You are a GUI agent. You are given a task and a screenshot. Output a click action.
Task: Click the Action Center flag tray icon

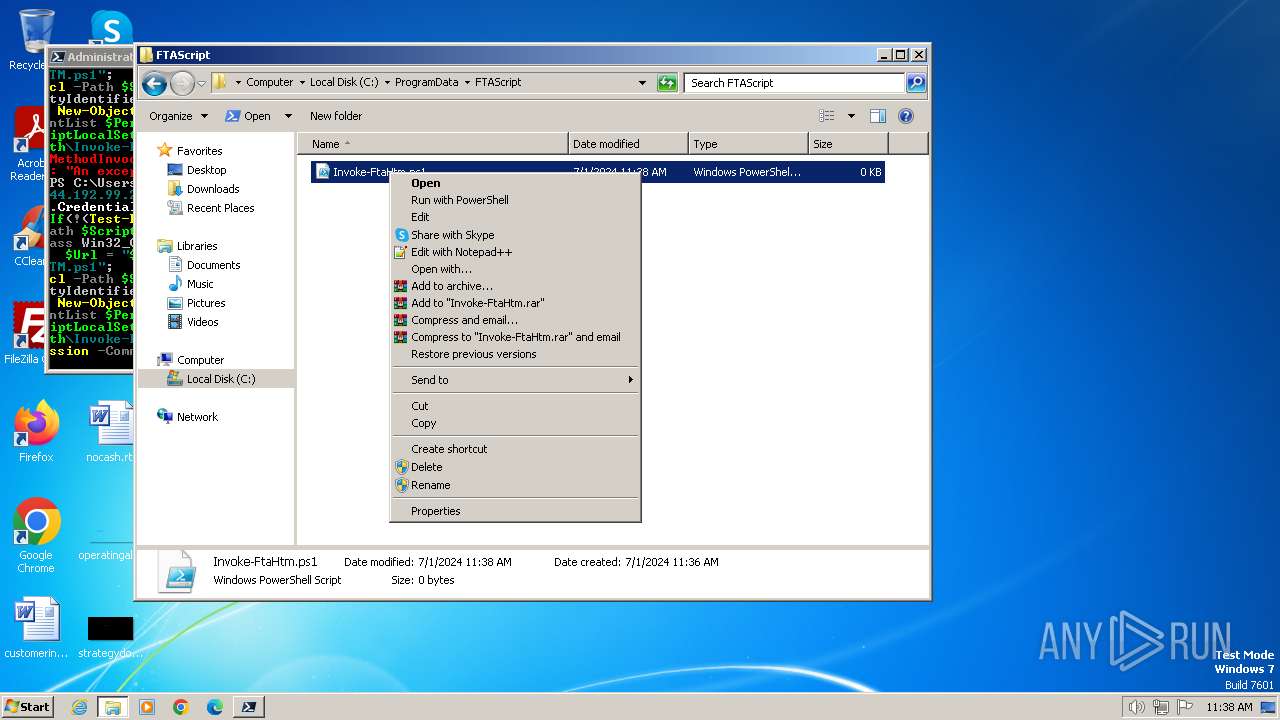tap(1185, 707)
